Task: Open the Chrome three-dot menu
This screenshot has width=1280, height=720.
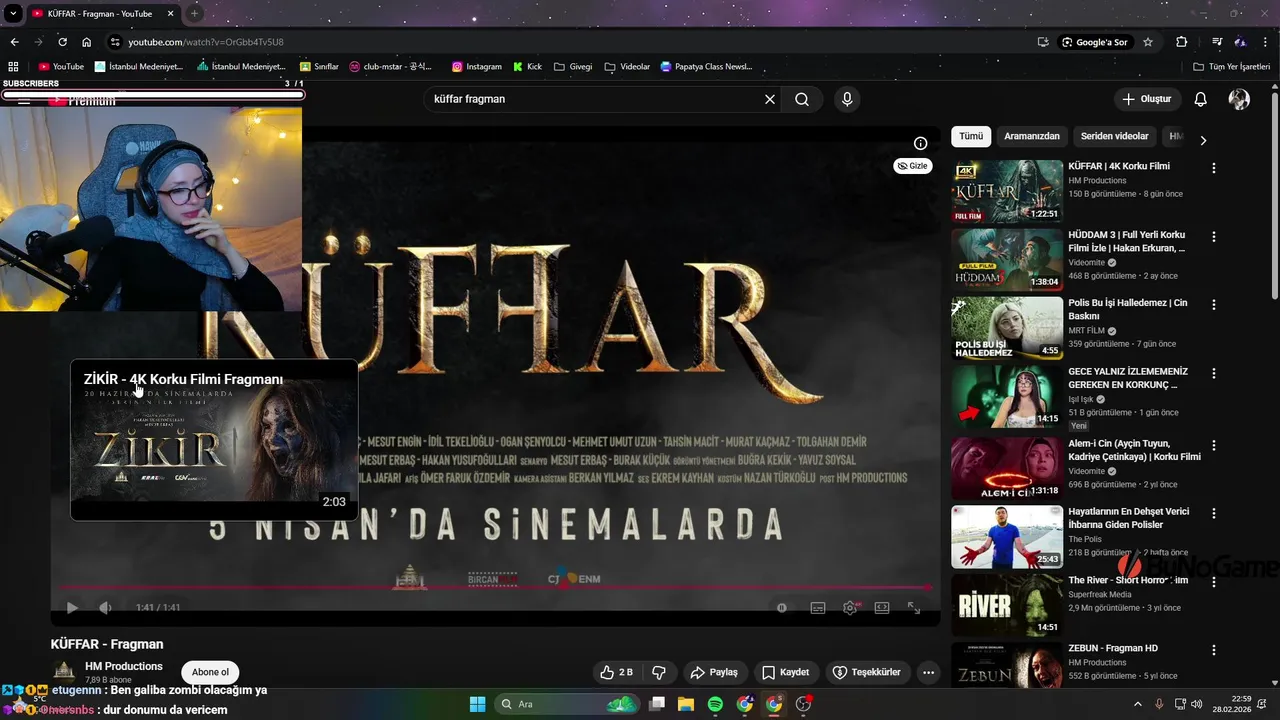Action: (1266, 42)
